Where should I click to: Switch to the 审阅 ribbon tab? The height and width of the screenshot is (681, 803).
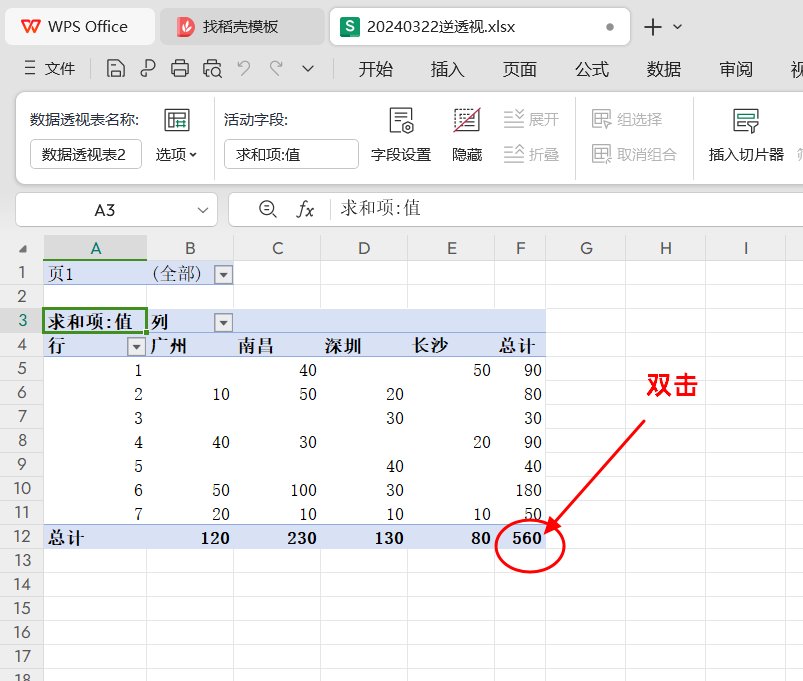point(736,69)
